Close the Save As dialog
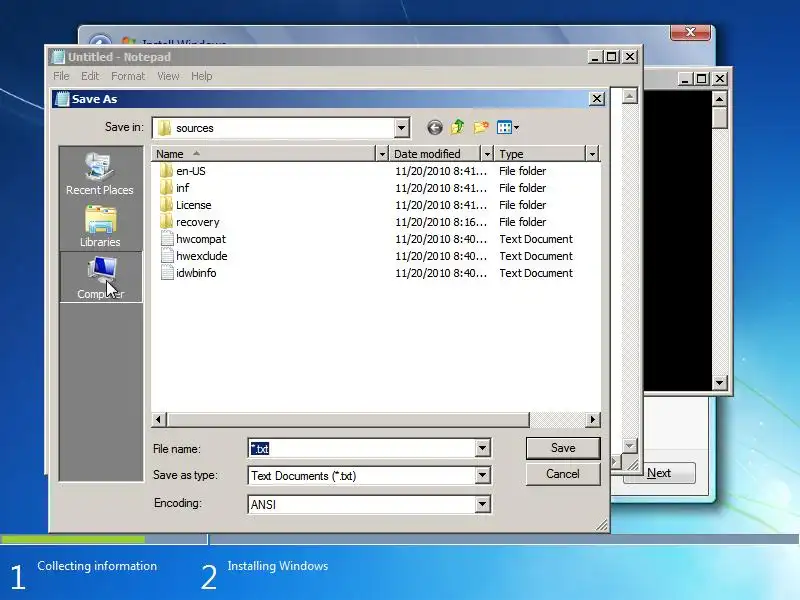The image size is (800, 600). [x=597, y=98]
